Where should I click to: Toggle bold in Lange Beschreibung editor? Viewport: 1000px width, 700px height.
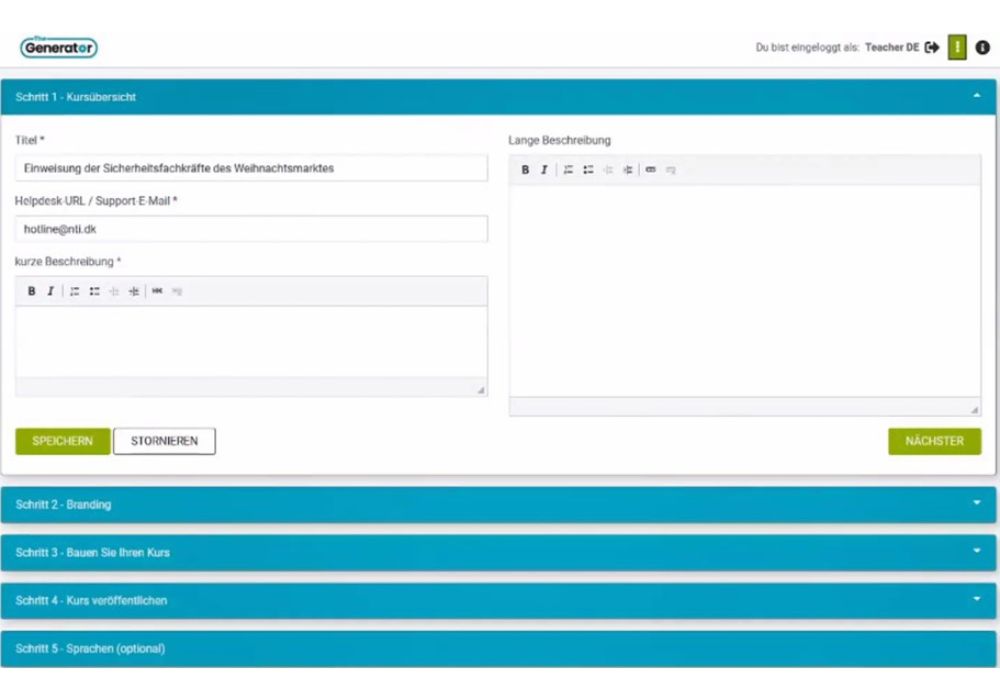(525, 170)
